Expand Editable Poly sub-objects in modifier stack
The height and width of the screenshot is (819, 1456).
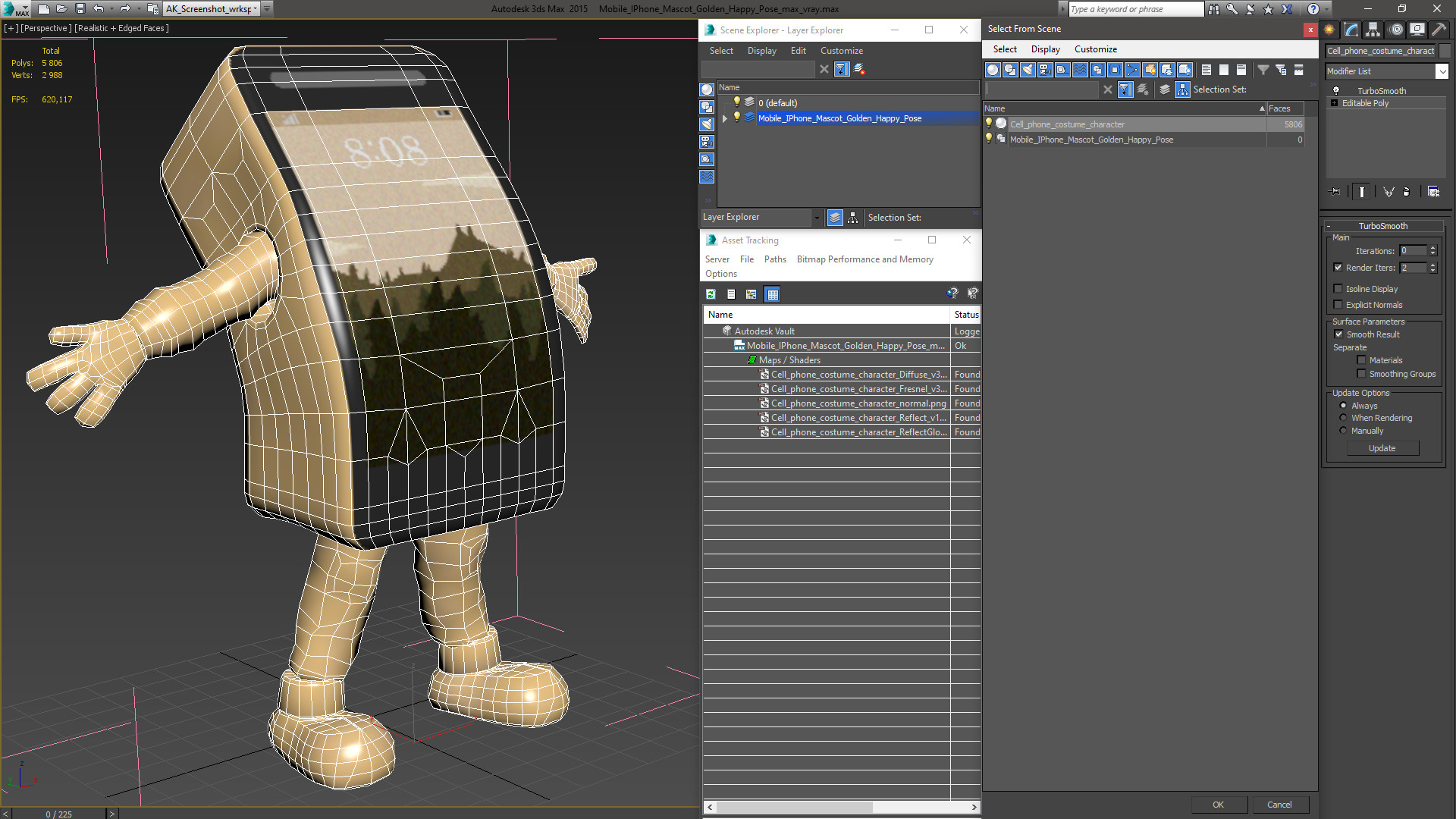(x=1334, y=103)
